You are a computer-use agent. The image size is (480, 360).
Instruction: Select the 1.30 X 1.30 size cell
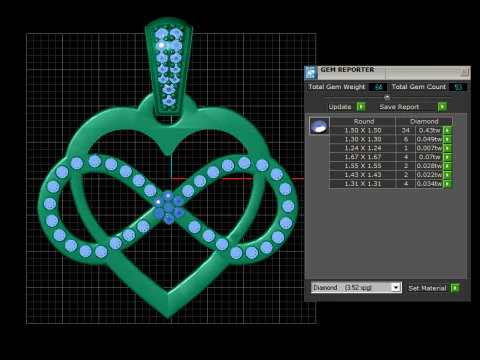coord(363,139)
